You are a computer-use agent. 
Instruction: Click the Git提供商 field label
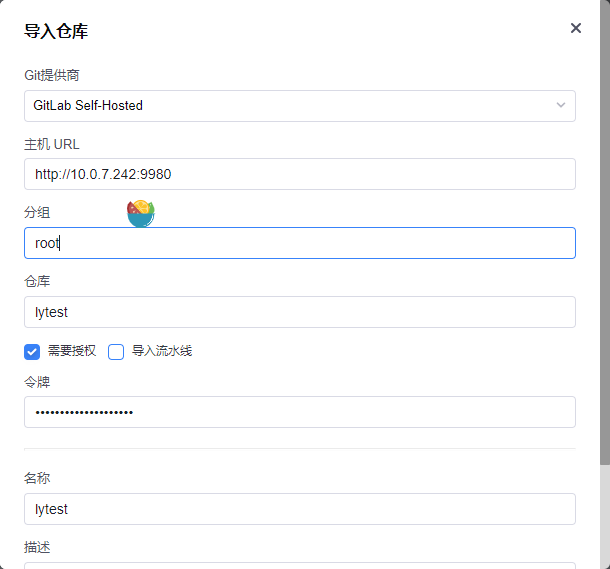53,75
